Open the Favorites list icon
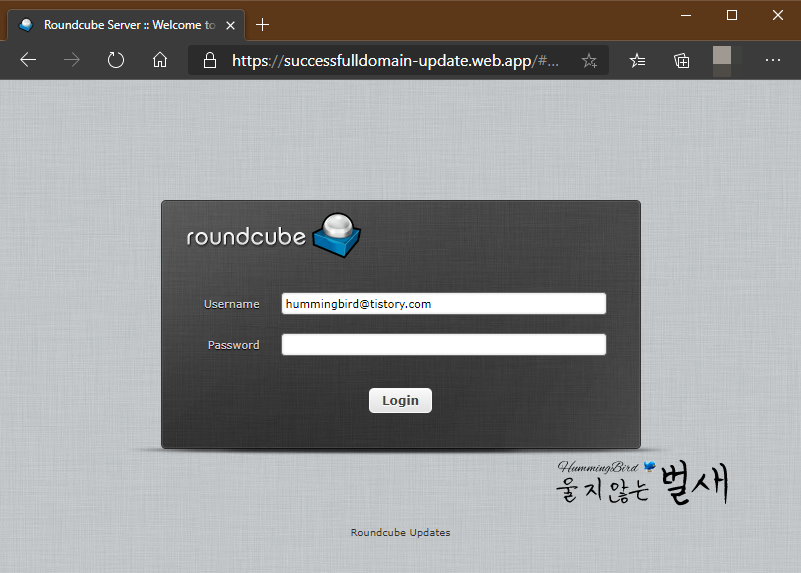 pos(637,61)
